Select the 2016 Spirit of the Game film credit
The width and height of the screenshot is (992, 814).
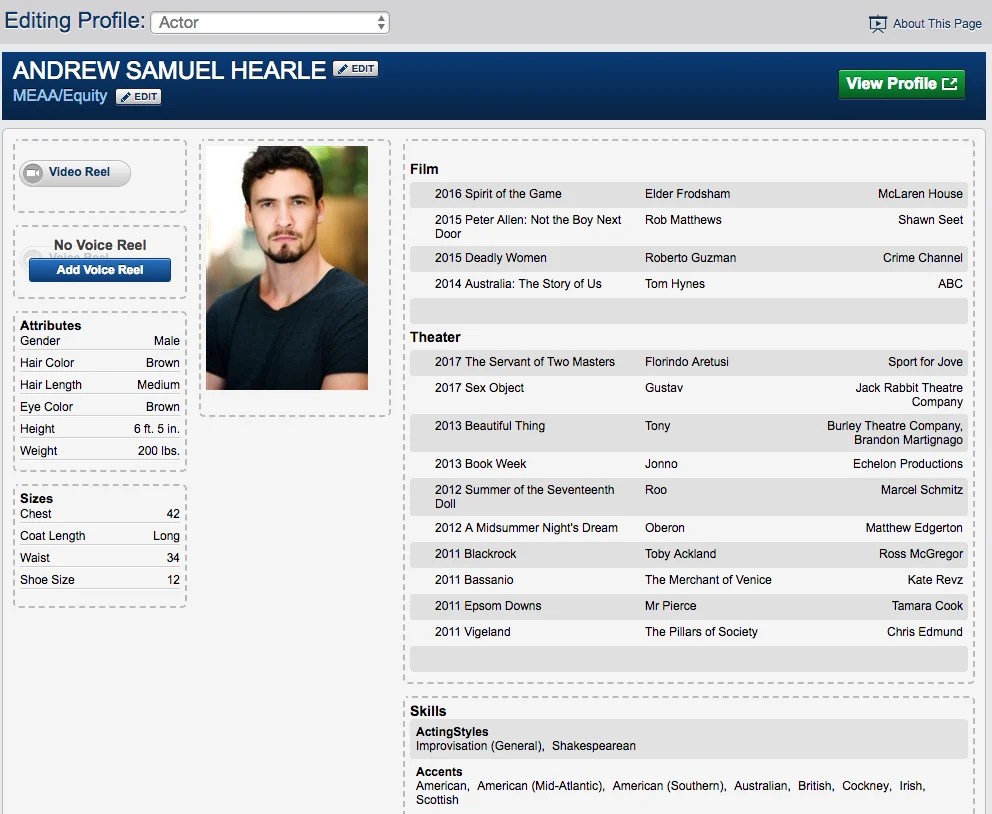[x=687, y=194]
